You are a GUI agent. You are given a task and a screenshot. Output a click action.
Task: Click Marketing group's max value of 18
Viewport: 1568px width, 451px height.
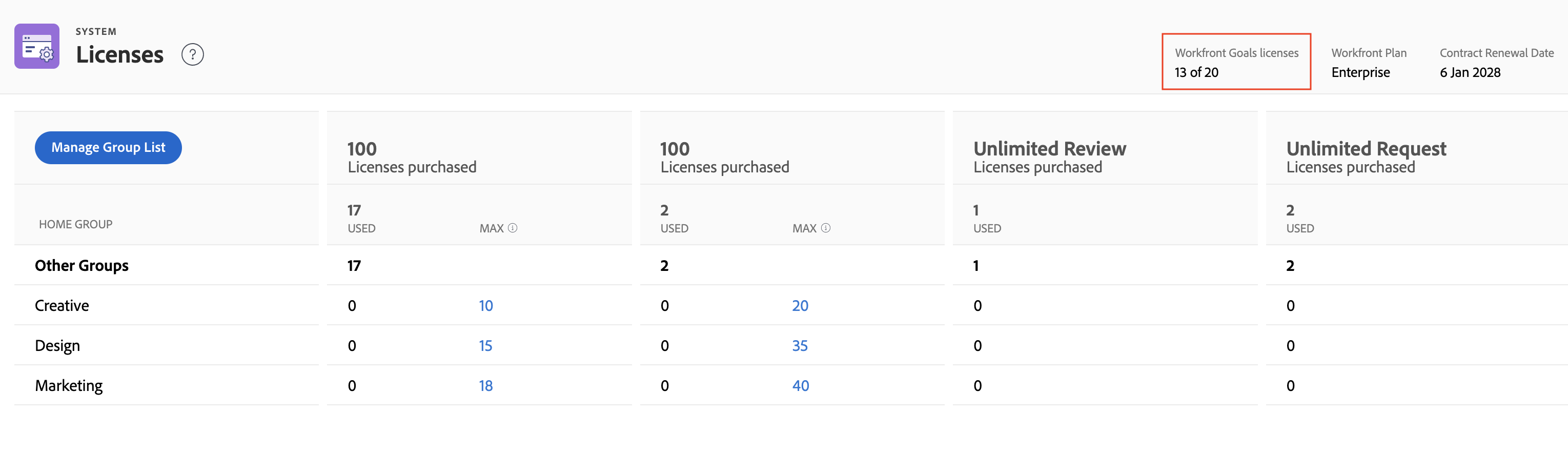coord(485,386)
